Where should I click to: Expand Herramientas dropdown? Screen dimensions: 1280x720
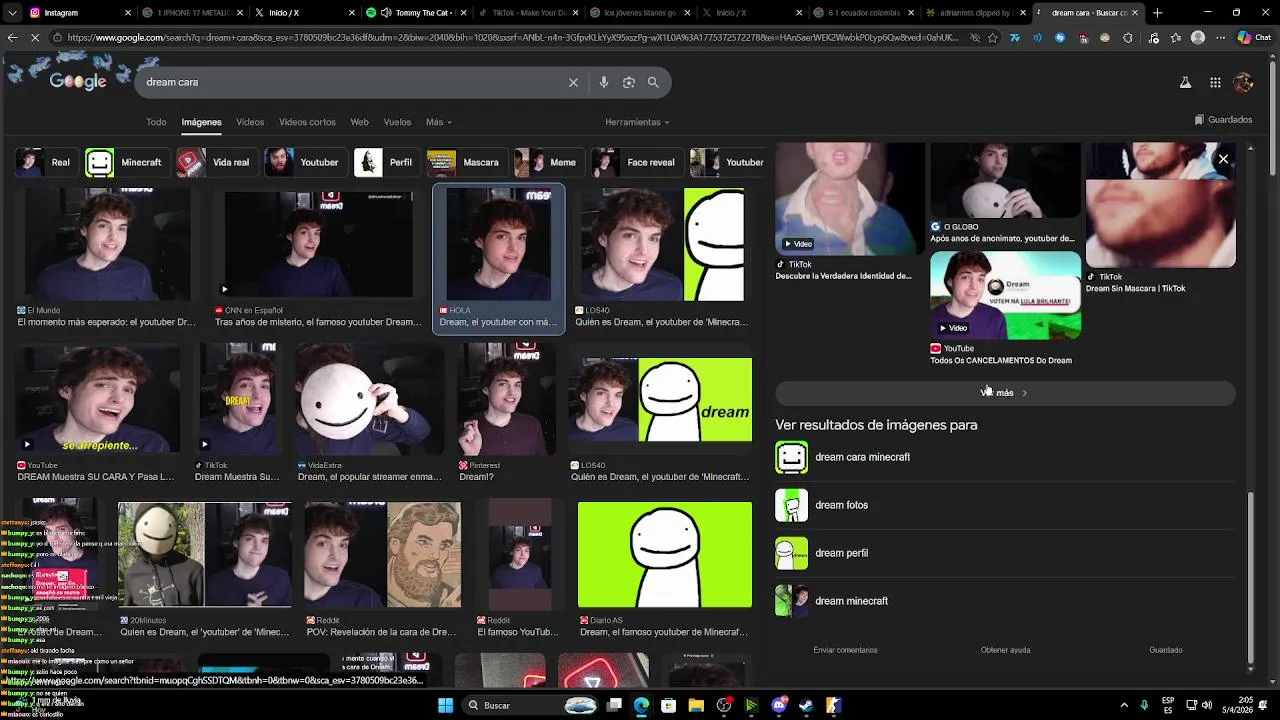coord(637,122)
